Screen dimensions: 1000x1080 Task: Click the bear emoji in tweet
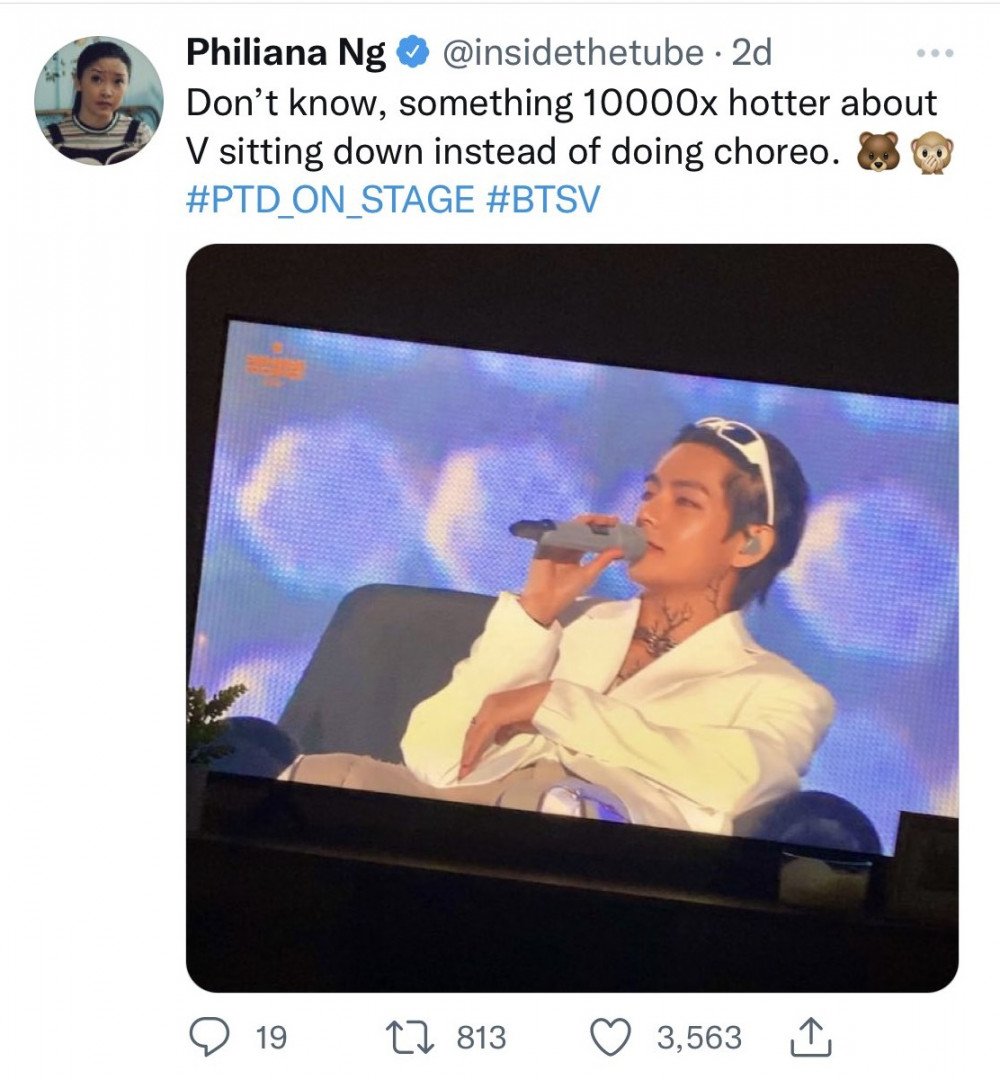[878, 152]
